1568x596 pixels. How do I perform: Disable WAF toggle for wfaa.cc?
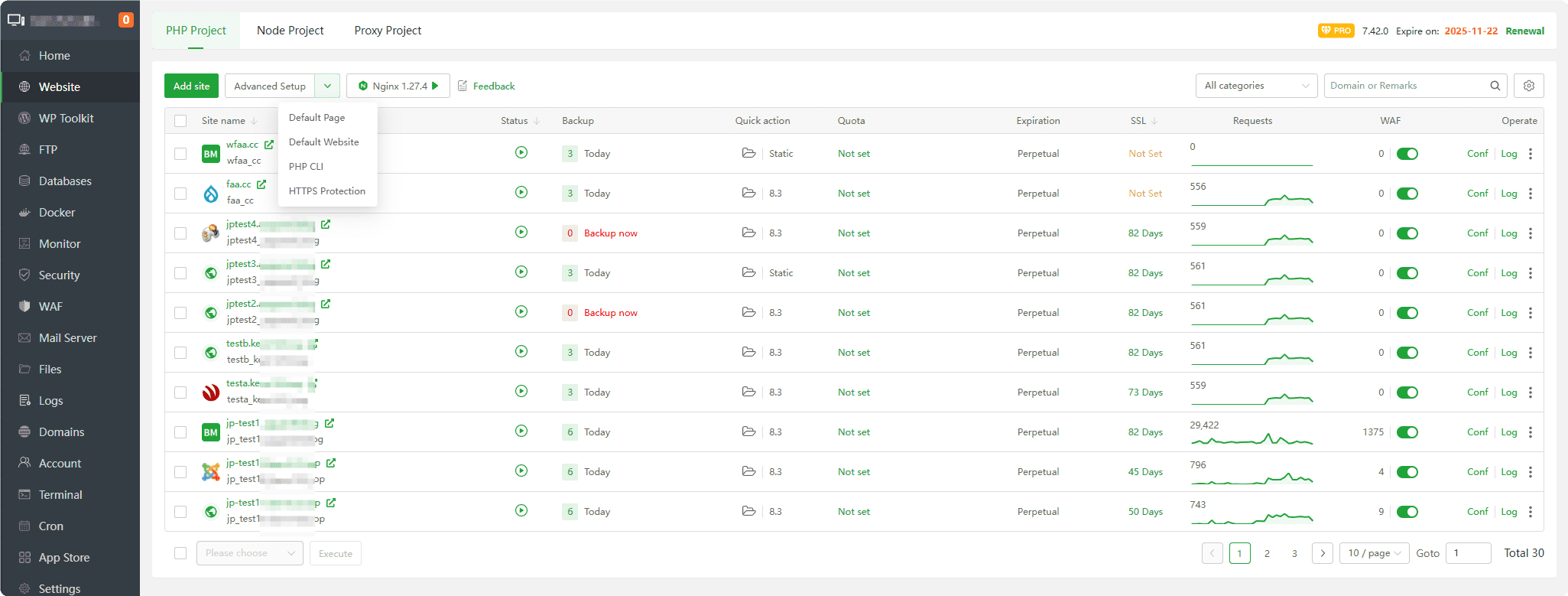[x=1407, y=154]
